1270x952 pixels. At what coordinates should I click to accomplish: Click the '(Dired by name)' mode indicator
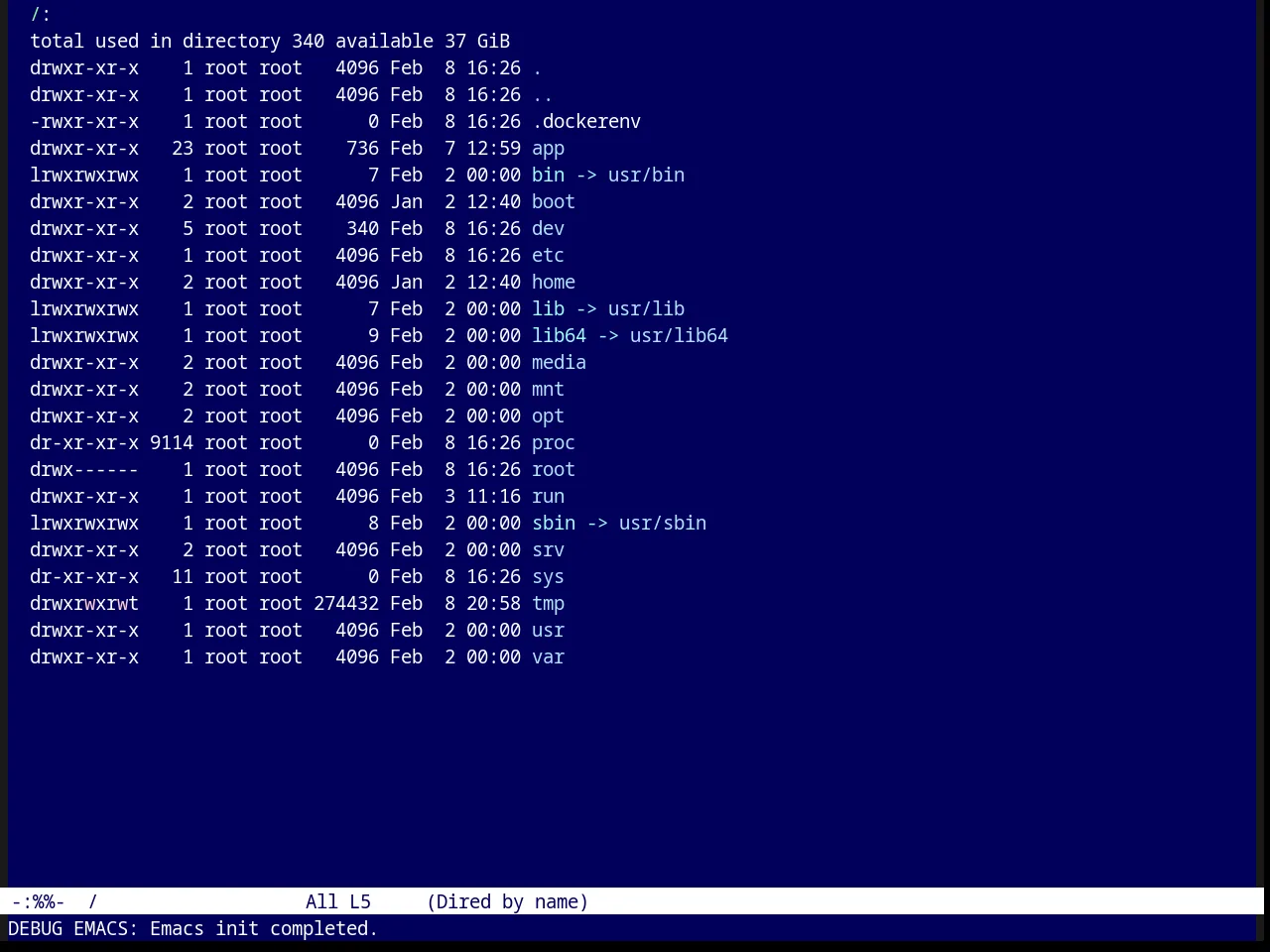[x=507, y=902]
